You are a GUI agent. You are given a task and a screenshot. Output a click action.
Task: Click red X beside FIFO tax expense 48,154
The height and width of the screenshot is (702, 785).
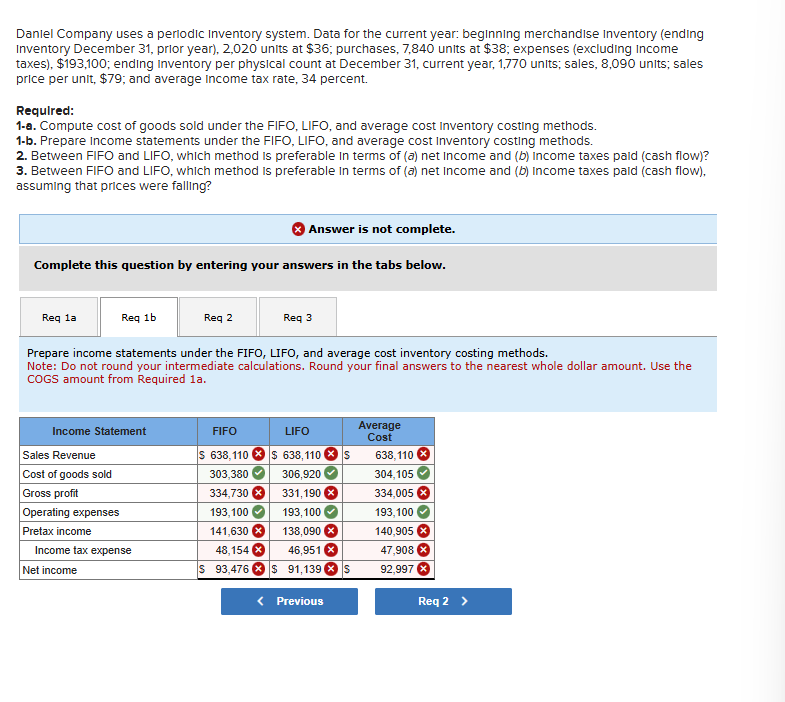[258, 550]
